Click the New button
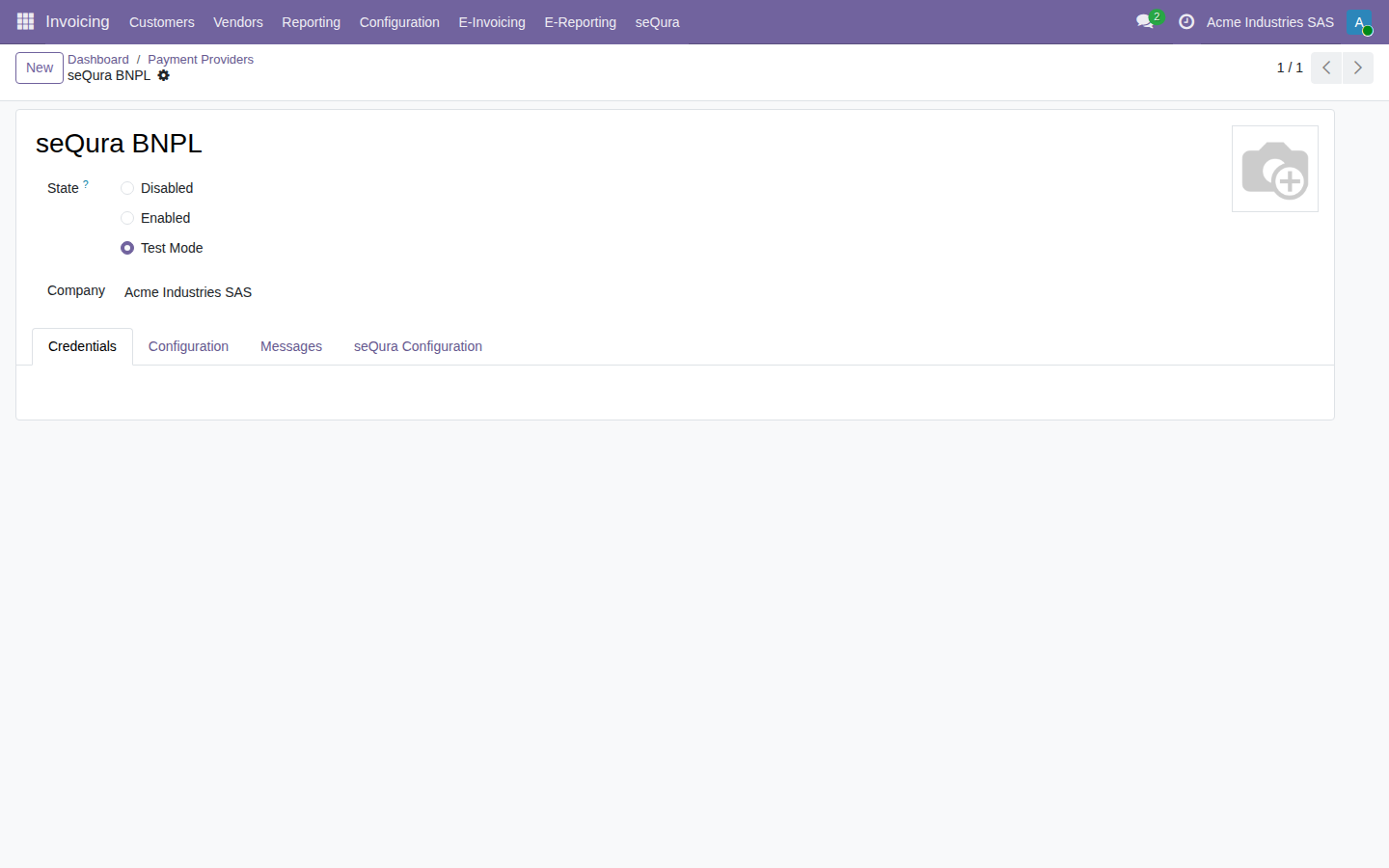The height and width of the screenshot is (868, 1389). point(40,68)
